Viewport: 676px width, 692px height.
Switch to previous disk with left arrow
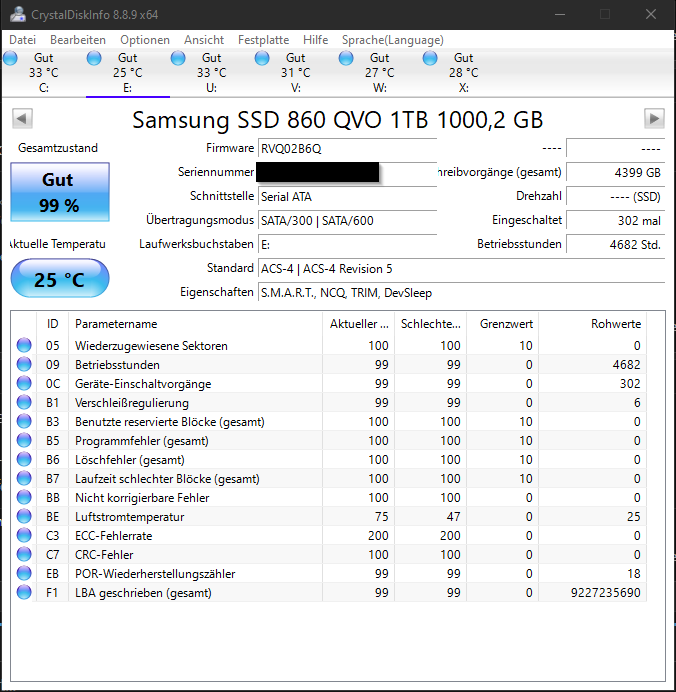(x=22, y=118)
